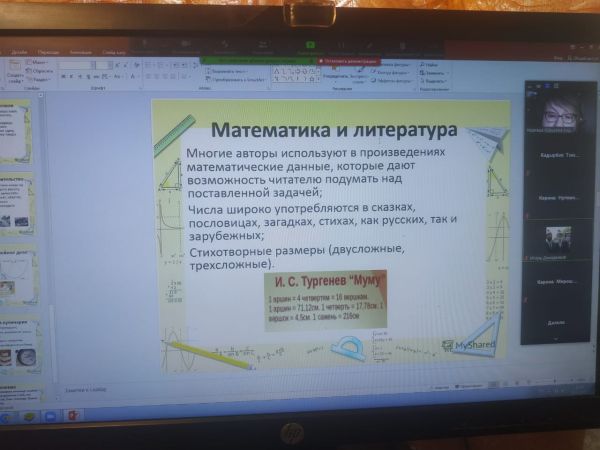Toggle italic text formatting
The width and height of the screenshot is (600, 450).
pyautogui.click(x=70, y=77)
